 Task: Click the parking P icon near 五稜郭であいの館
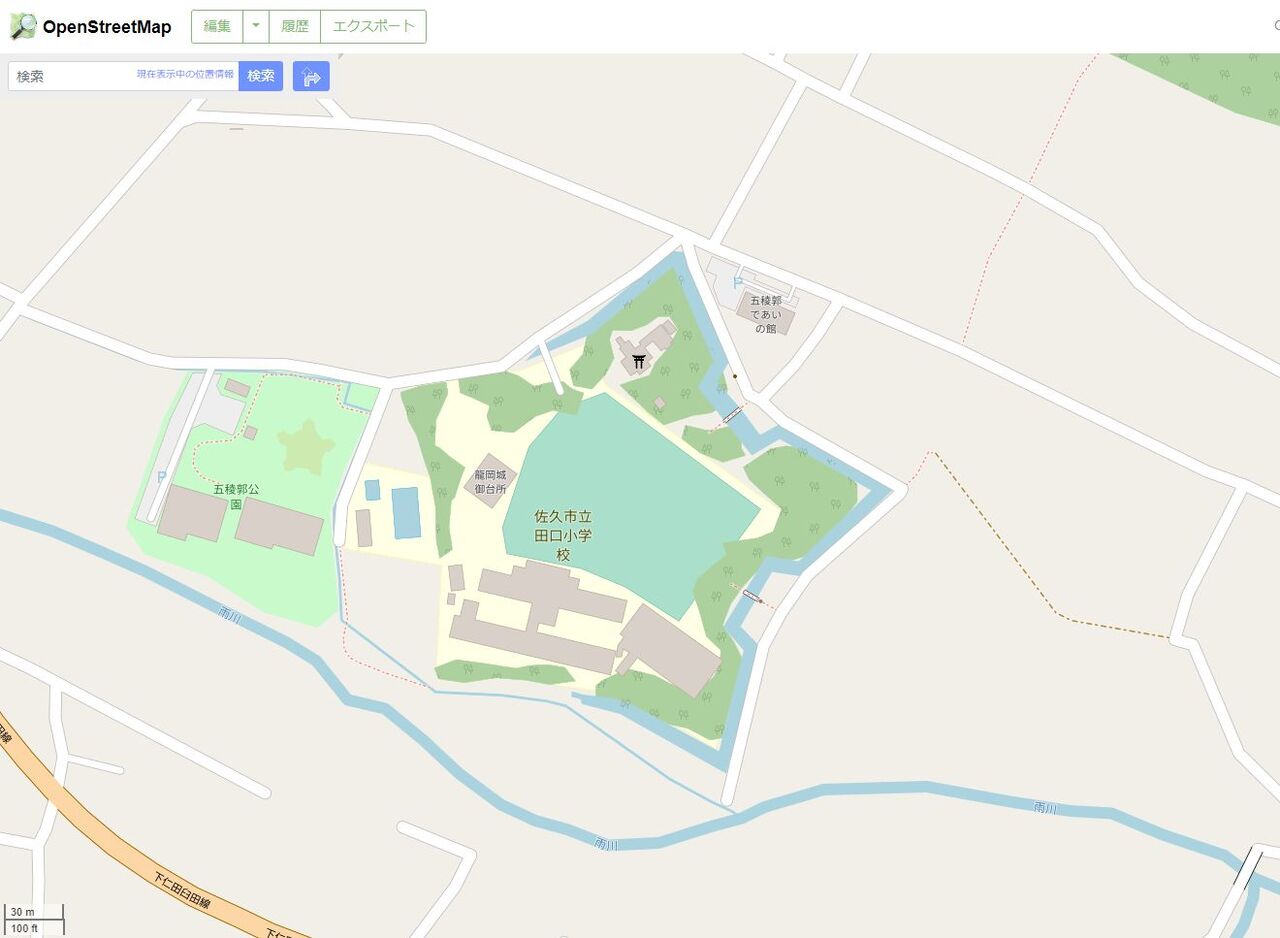[x=738, y=283]
